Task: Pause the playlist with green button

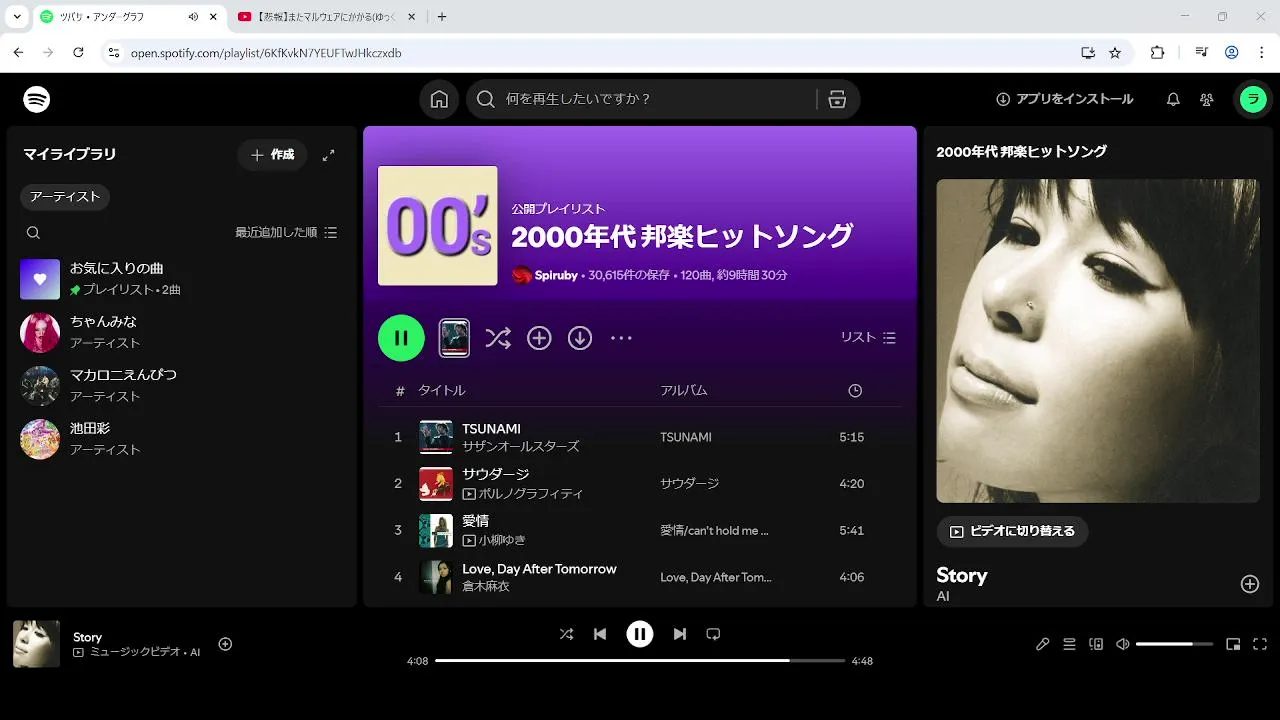Action: coord(401,338)
